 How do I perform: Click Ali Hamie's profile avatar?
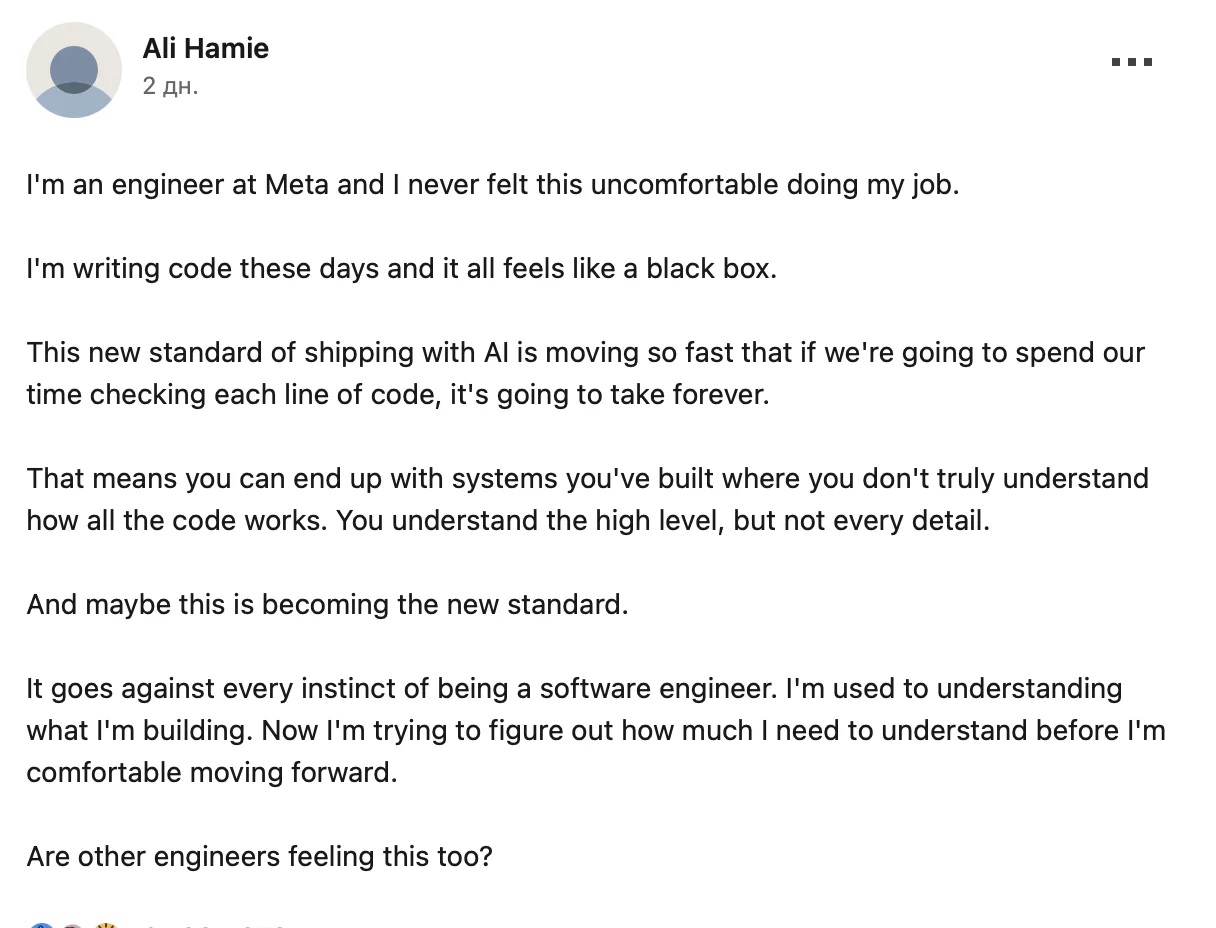(x=74, y=70)
